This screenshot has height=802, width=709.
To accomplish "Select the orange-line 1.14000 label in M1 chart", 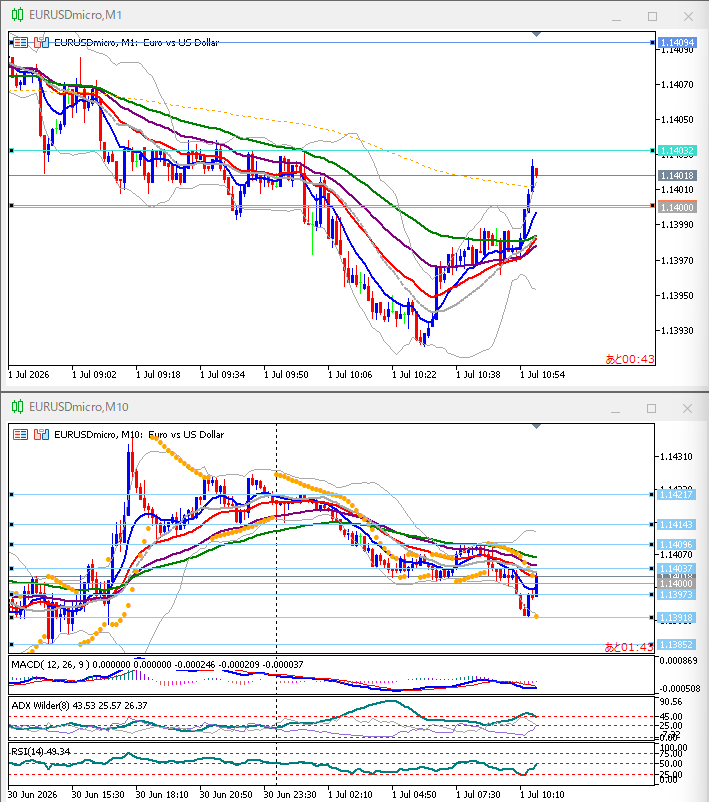I will 677,207.
